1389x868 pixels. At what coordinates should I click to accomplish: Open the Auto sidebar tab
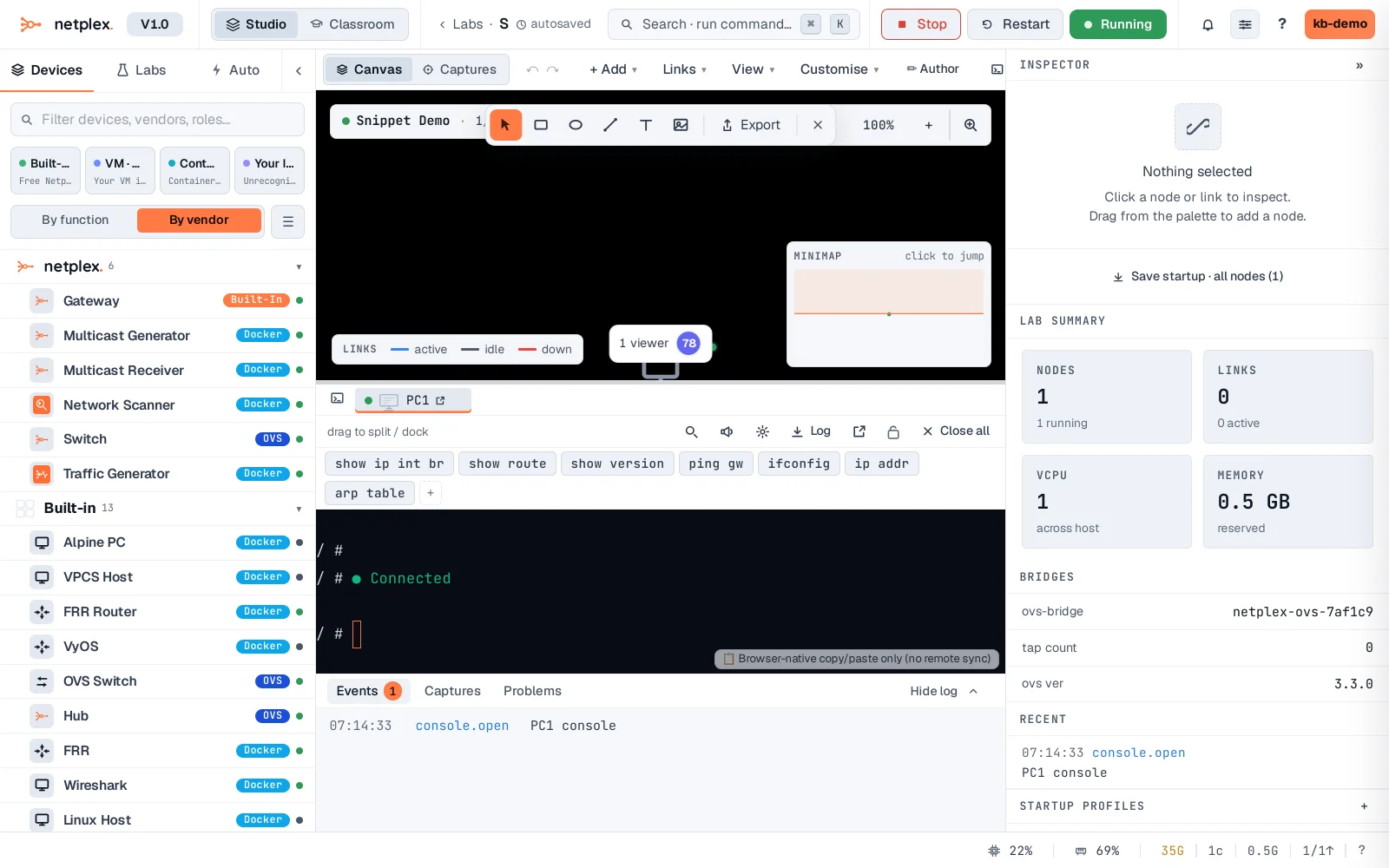pos(235,70)
